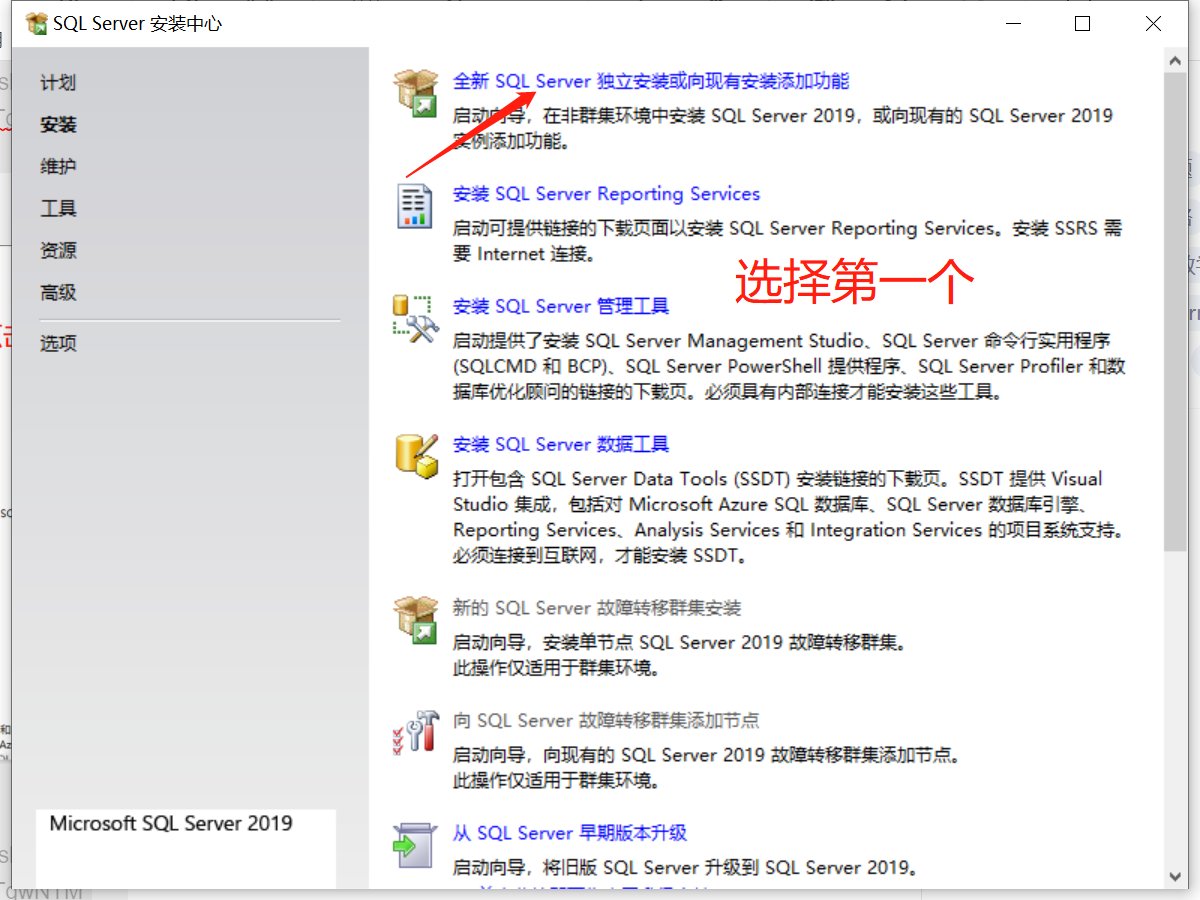The height and width of the screenshot is (900, 1200).
Task: Click the scrollbar up arrow
Action: pyautogui.click(x=1176, y=60)
